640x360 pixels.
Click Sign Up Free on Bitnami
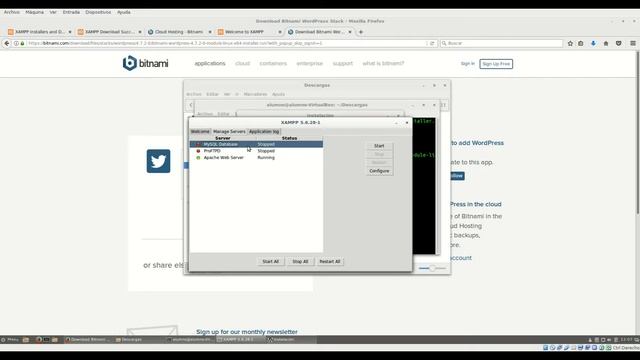(x=496, y=64)
